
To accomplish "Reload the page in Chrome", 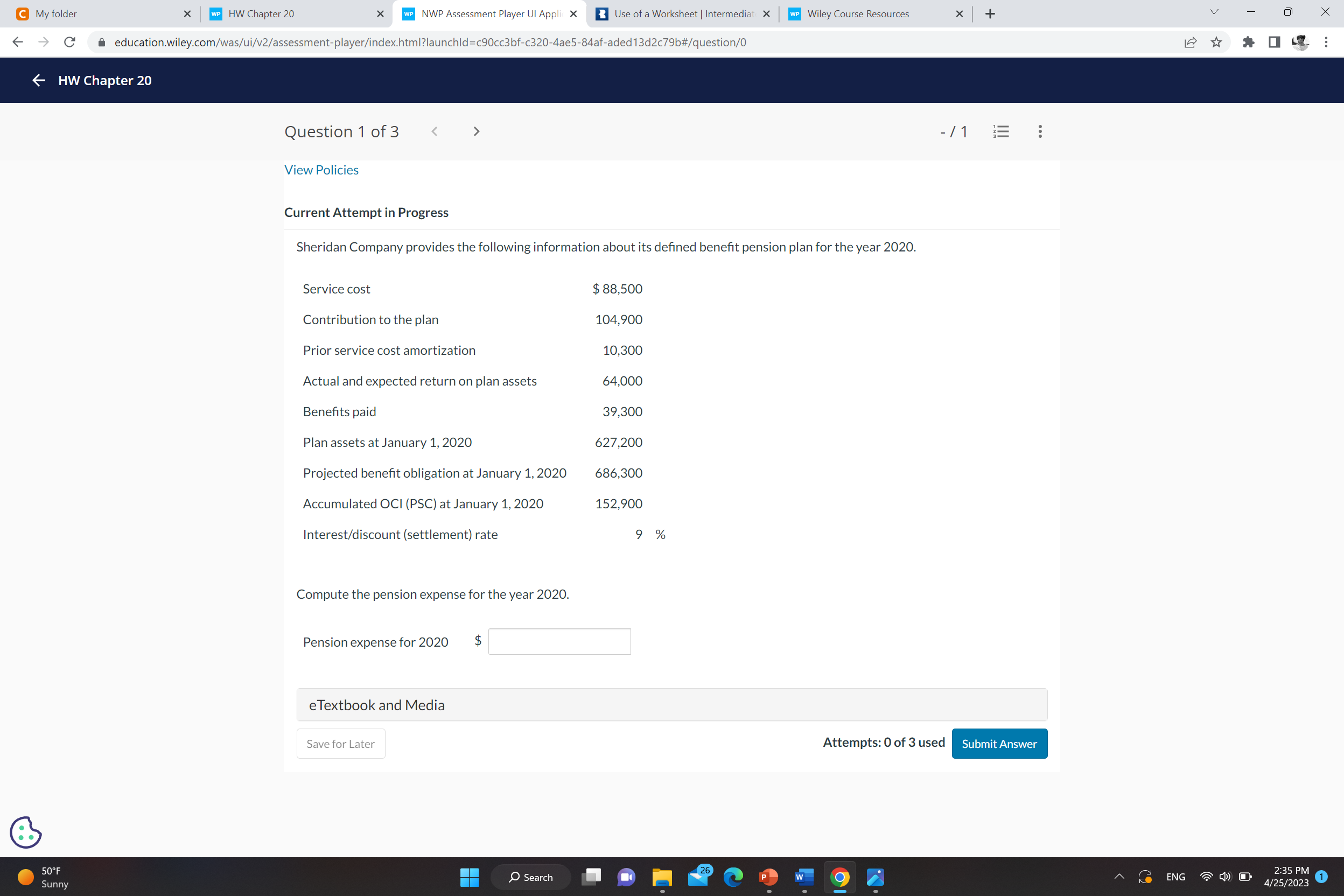I will (69, 43).
